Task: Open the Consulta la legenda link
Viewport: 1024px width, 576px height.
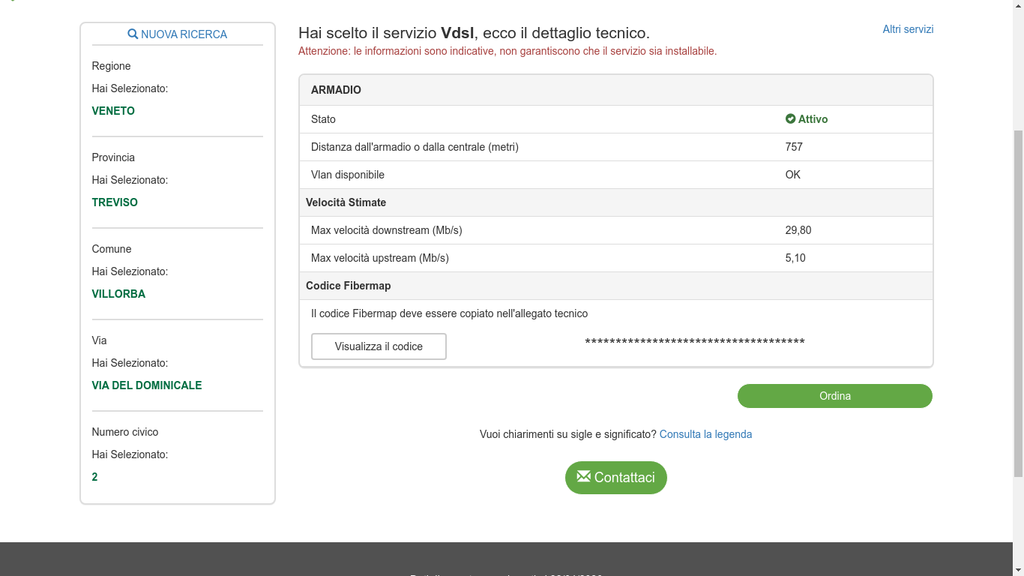Action: (x=705, y=434)
